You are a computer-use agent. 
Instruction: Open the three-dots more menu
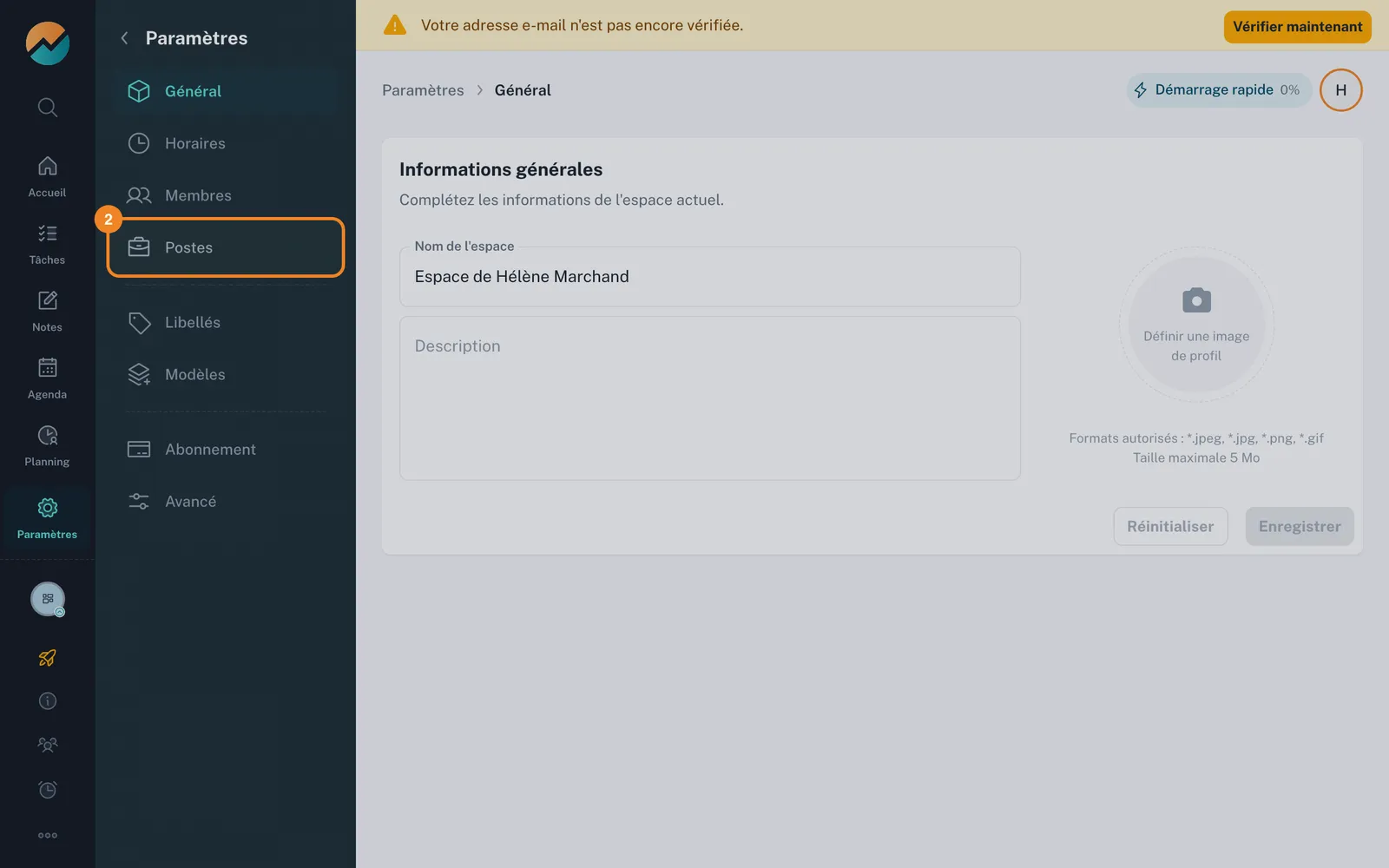click(48, 835)
